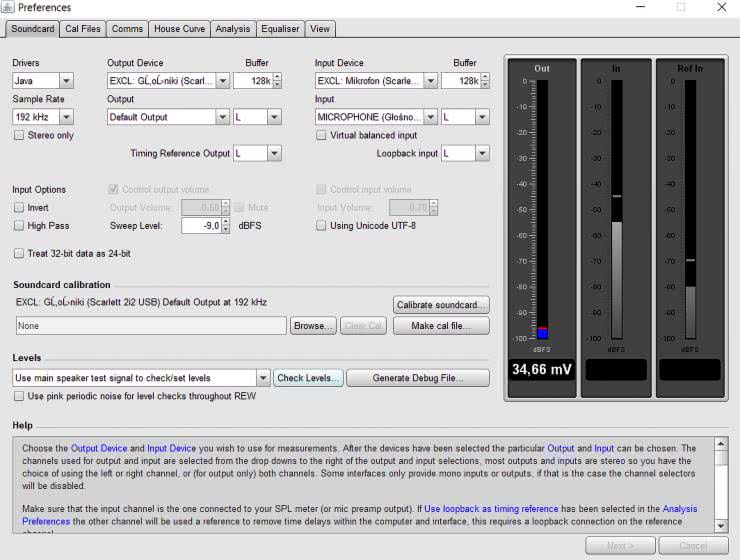Toggle the Invert input option
The height and width of the screenshot is (560, 740).
click(19, 207)
